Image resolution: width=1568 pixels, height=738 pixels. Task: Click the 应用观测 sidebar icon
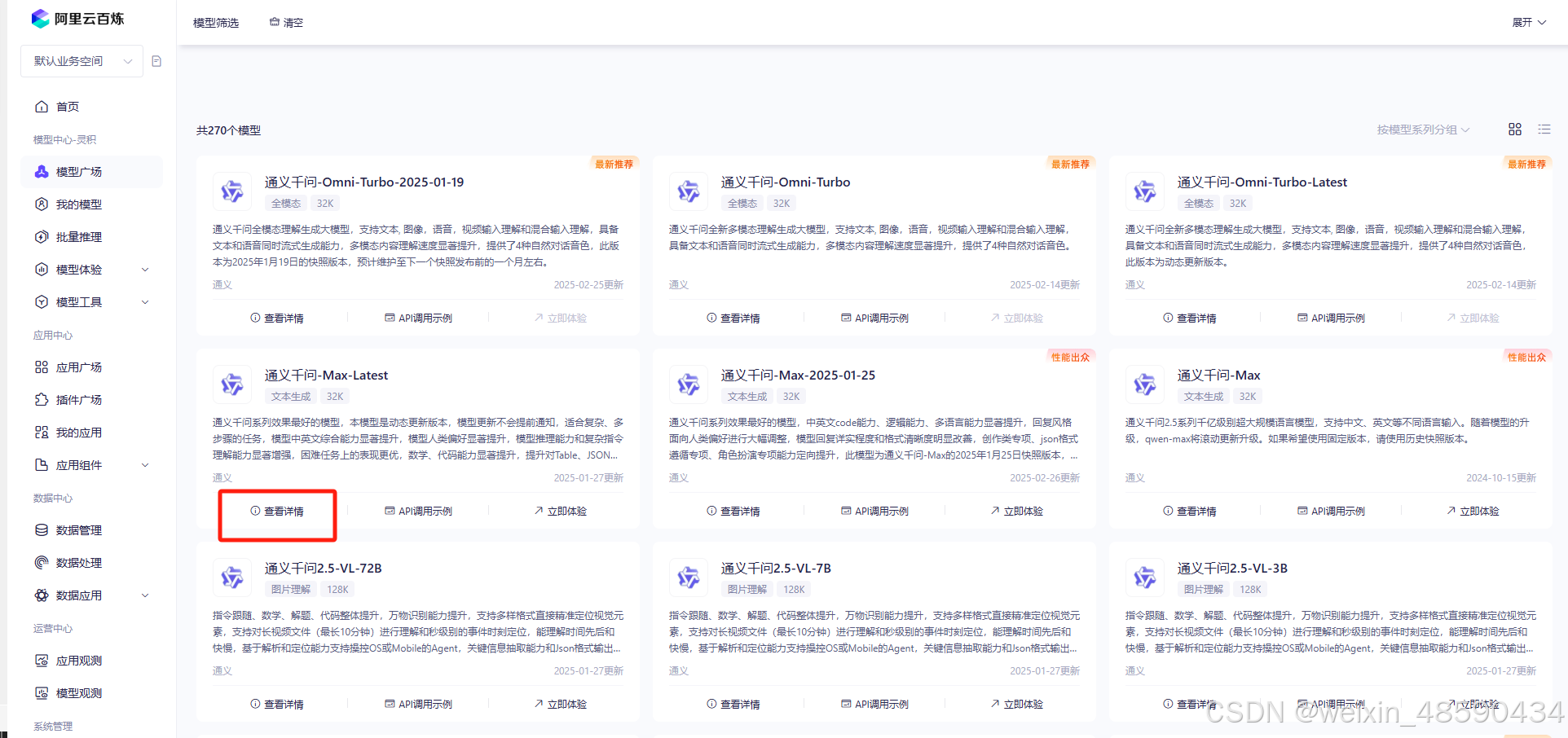tap(42, 661)
